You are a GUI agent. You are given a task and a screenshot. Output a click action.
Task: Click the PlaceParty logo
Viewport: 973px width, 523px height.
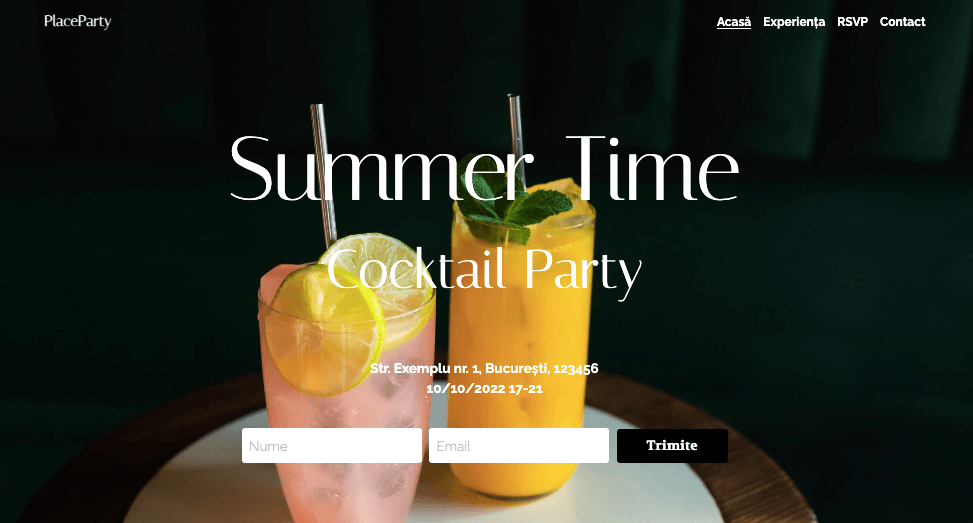pyautogui.click(x=78, y=21)
